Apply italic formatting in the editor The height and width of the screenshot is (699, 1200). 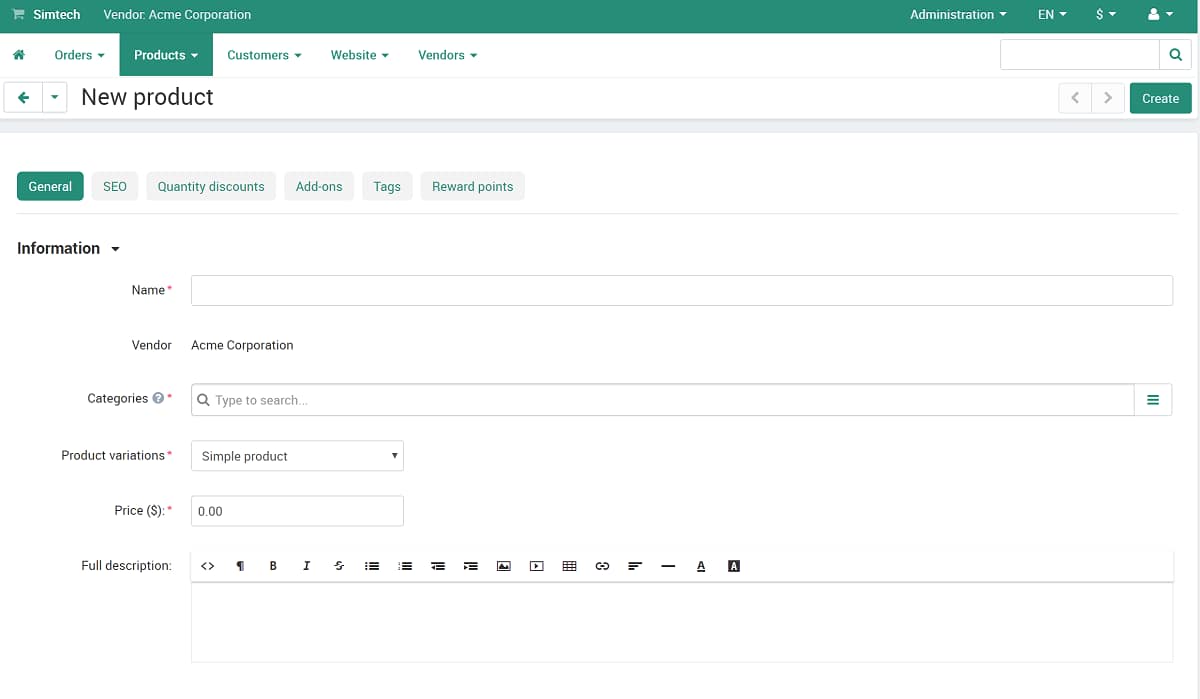pyautogui.click(x=306, y=565)
